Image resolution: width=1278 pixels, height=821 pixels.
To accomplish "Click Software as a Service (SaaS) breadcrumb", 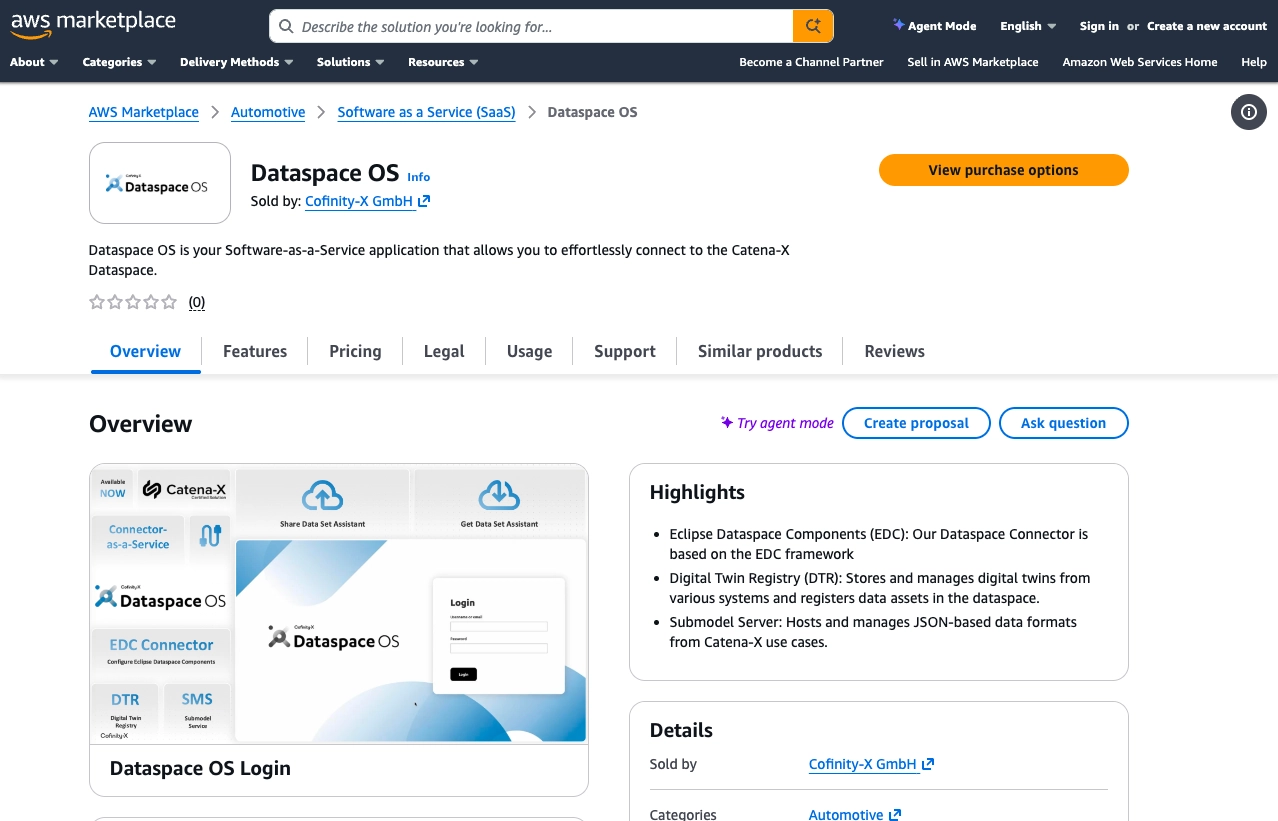I will 427,112.
